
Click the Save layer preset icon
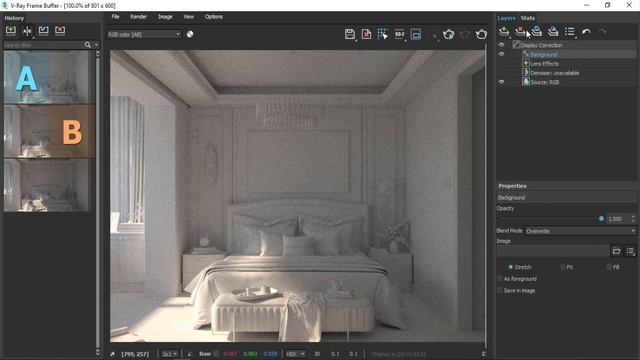click(537, 31)
